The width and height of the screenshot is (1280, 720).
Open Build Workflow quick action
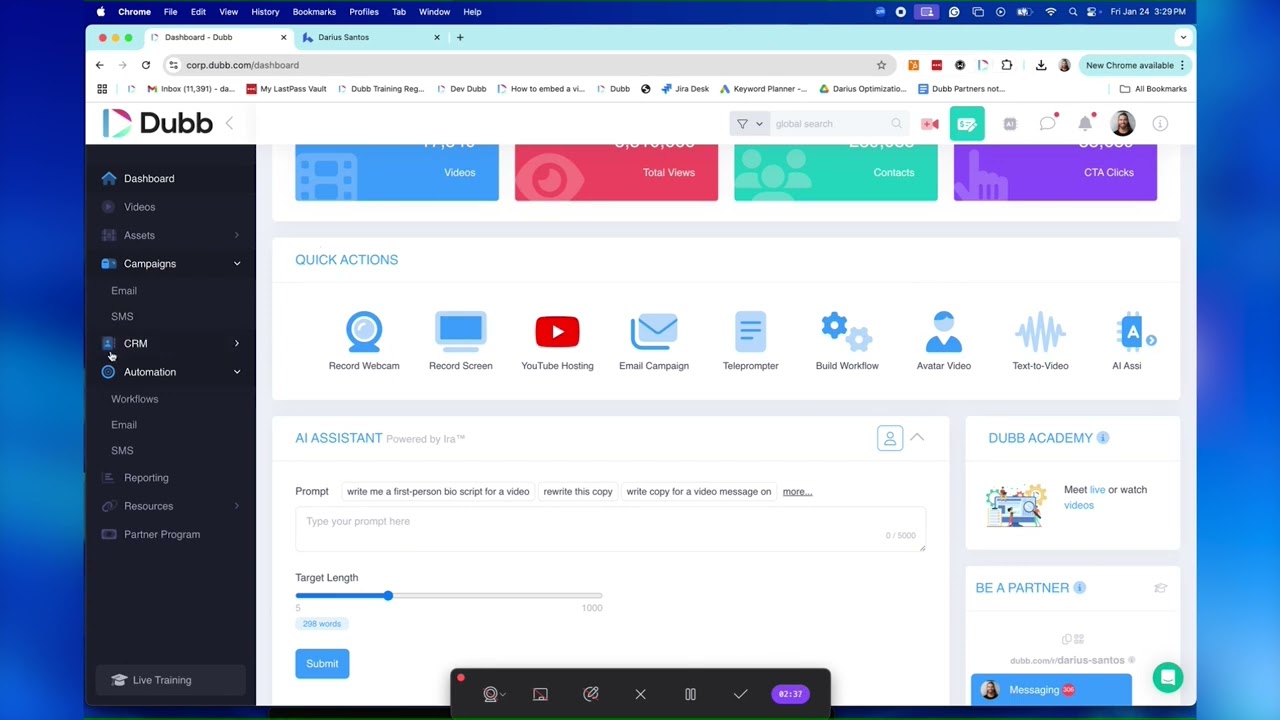click(847, 341)
